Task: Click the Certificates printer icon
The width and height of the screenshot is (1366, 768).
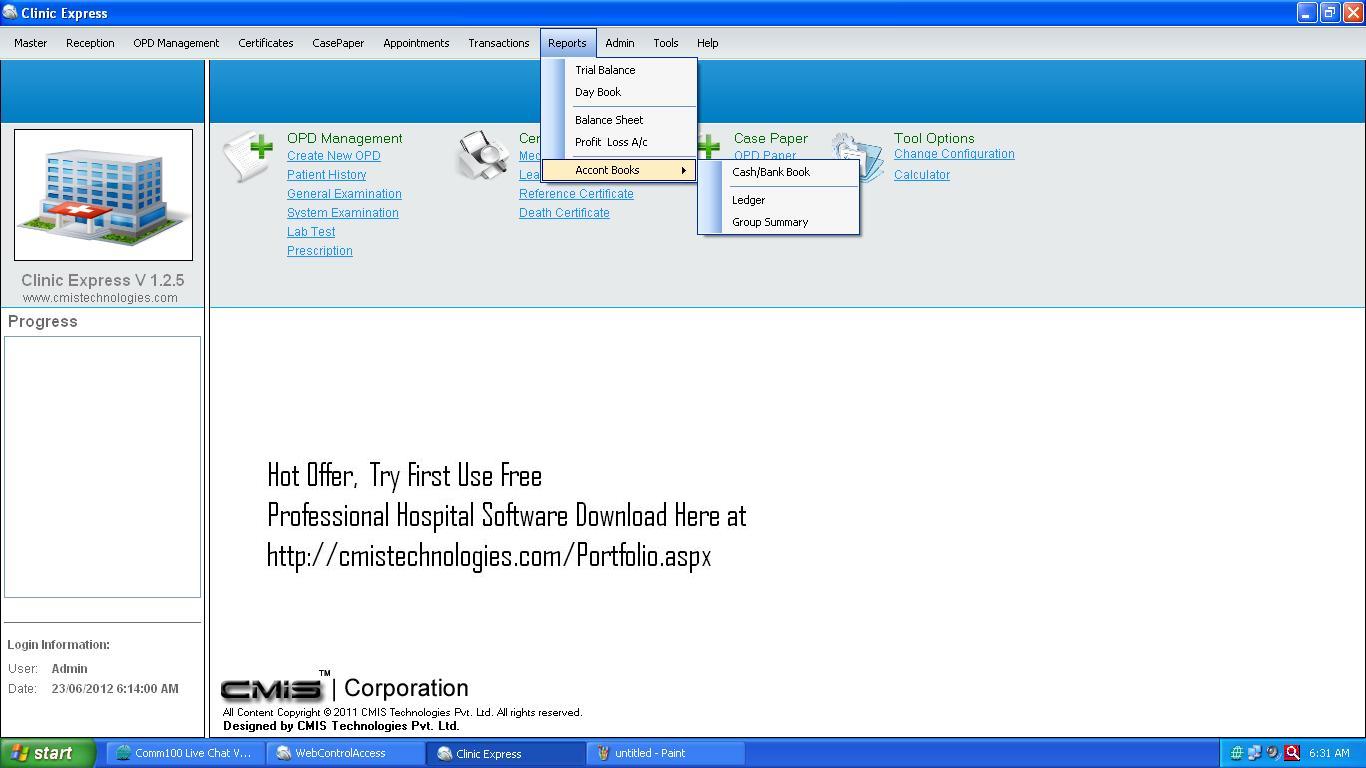Action: (x=483, y=155)
